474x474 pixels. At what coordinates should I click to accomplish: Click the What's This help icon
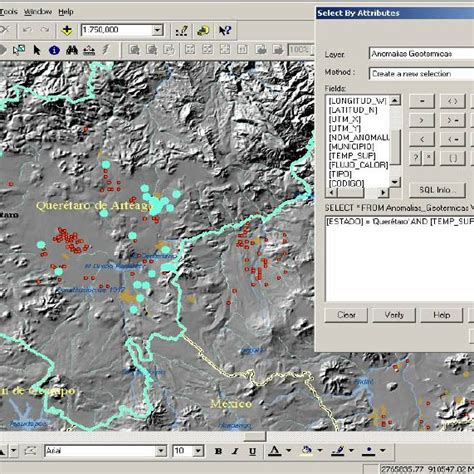coord(225,30)
